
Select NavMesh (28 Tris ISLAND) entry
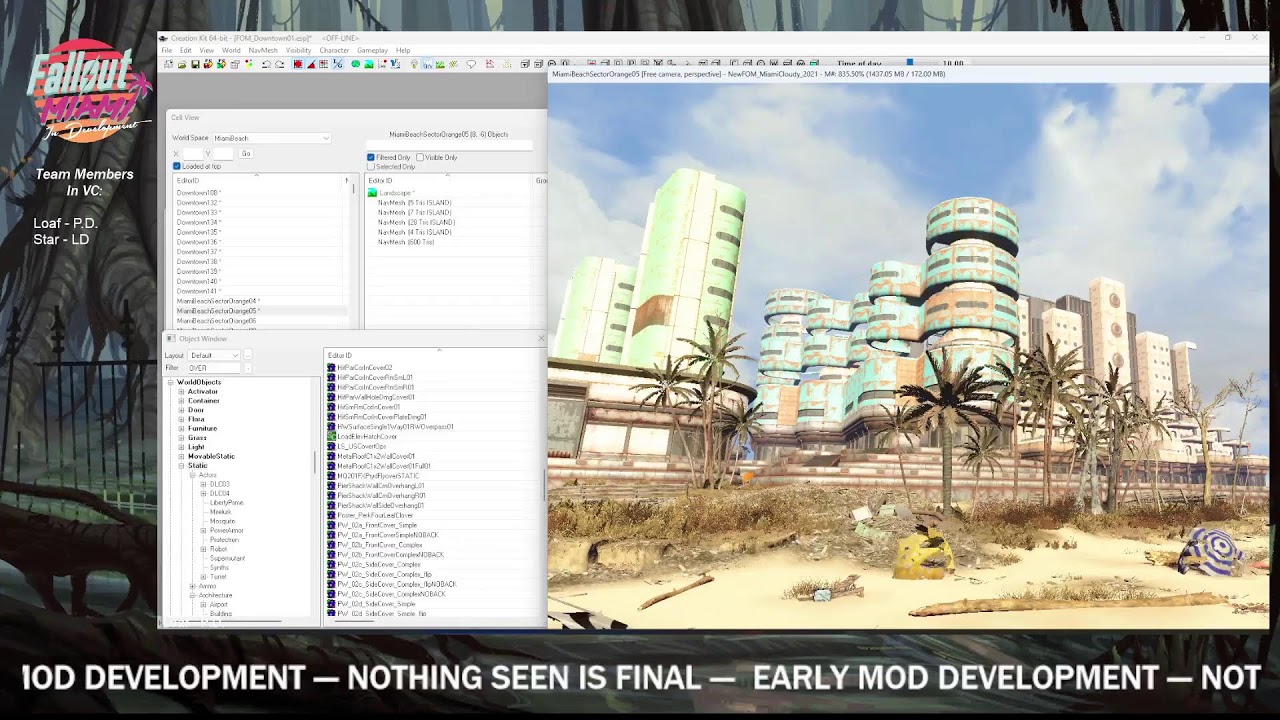tap(415, 222)
